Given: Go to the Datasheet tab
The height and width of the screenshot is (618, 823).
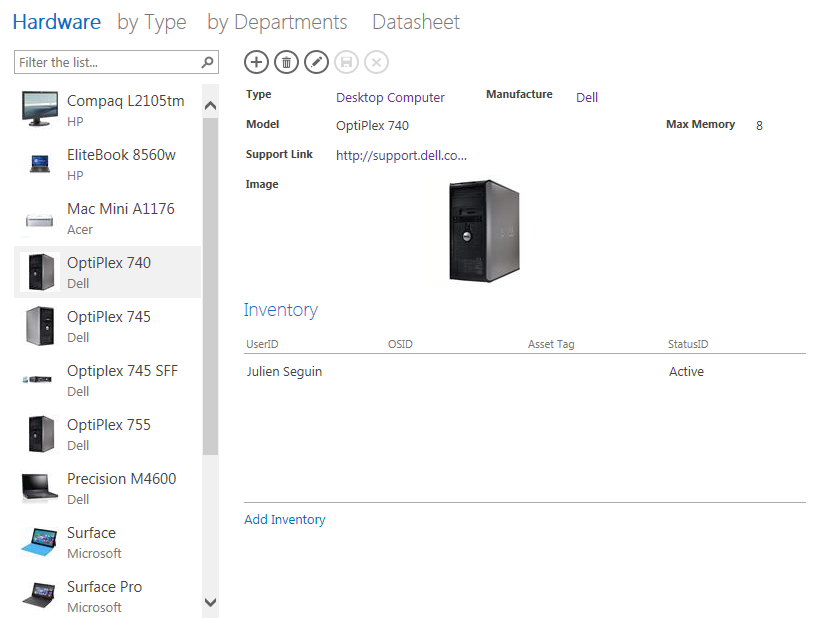Looking at the screenshot, I should [416, 23].
